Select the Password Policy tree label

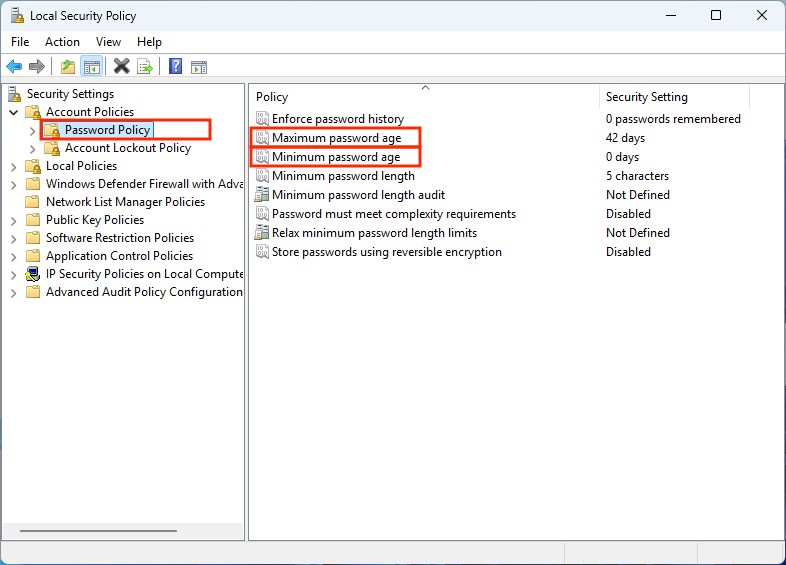coord(108,130)
